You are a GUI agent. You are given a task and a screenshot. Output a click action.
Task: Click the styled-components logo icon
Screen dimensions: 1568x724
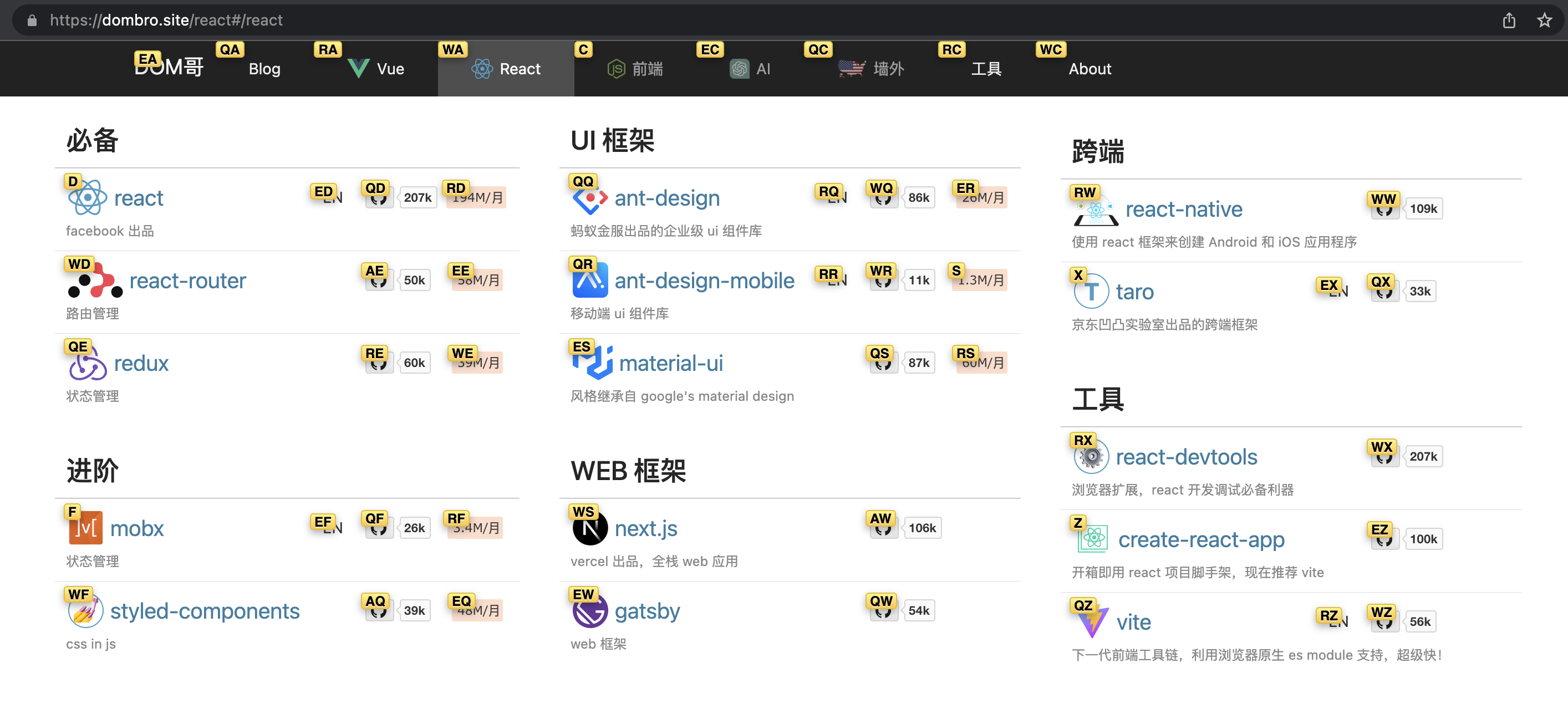tap(85, 611)
